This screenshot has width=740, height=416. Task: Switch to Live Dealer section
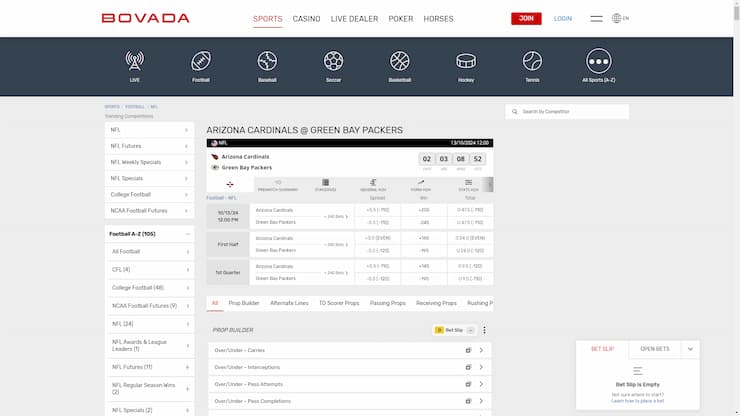(x=354, y=19)
